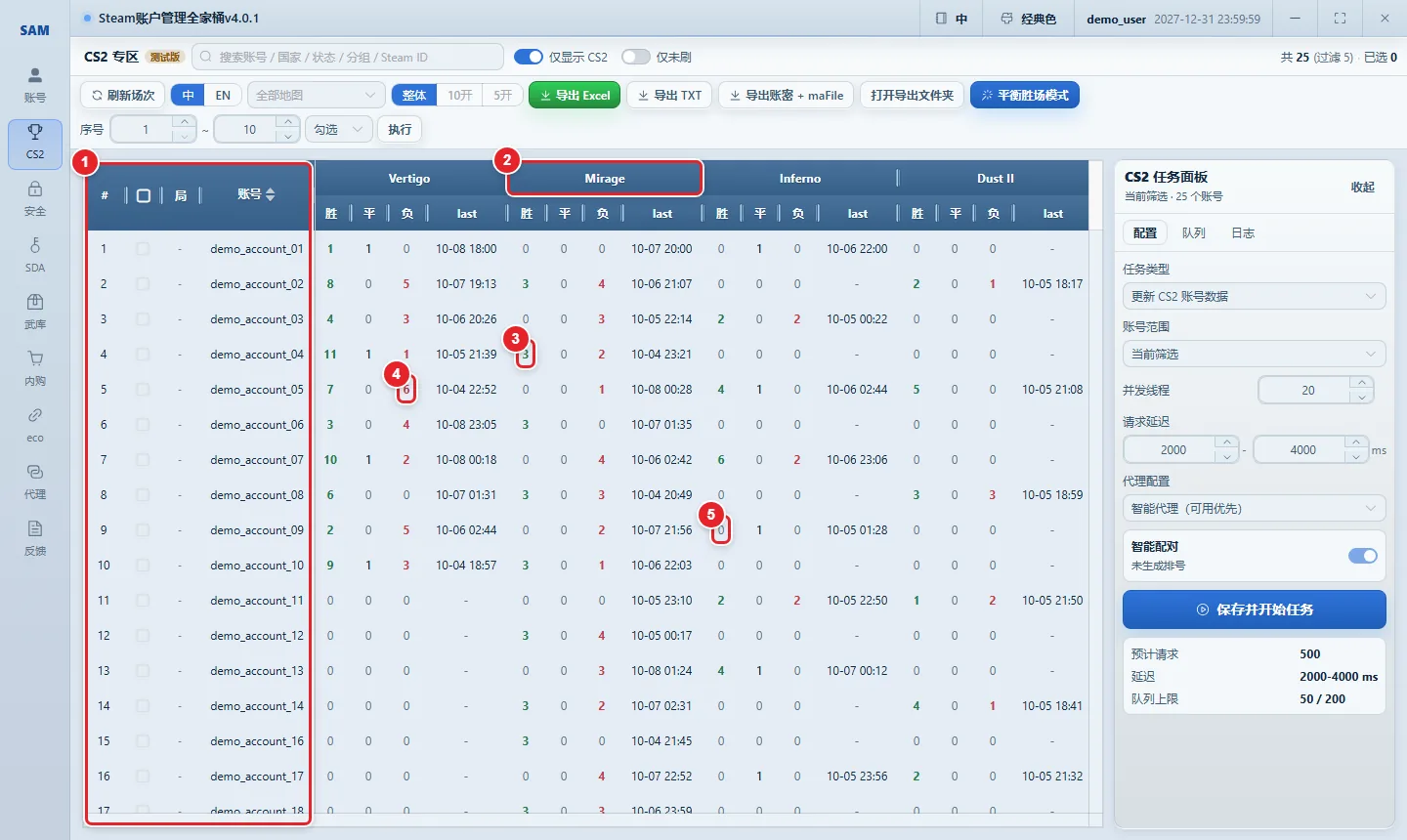Open the 安全 security sidebar section
Viewport: 1407px width, 840px height.
coord(35,199)
